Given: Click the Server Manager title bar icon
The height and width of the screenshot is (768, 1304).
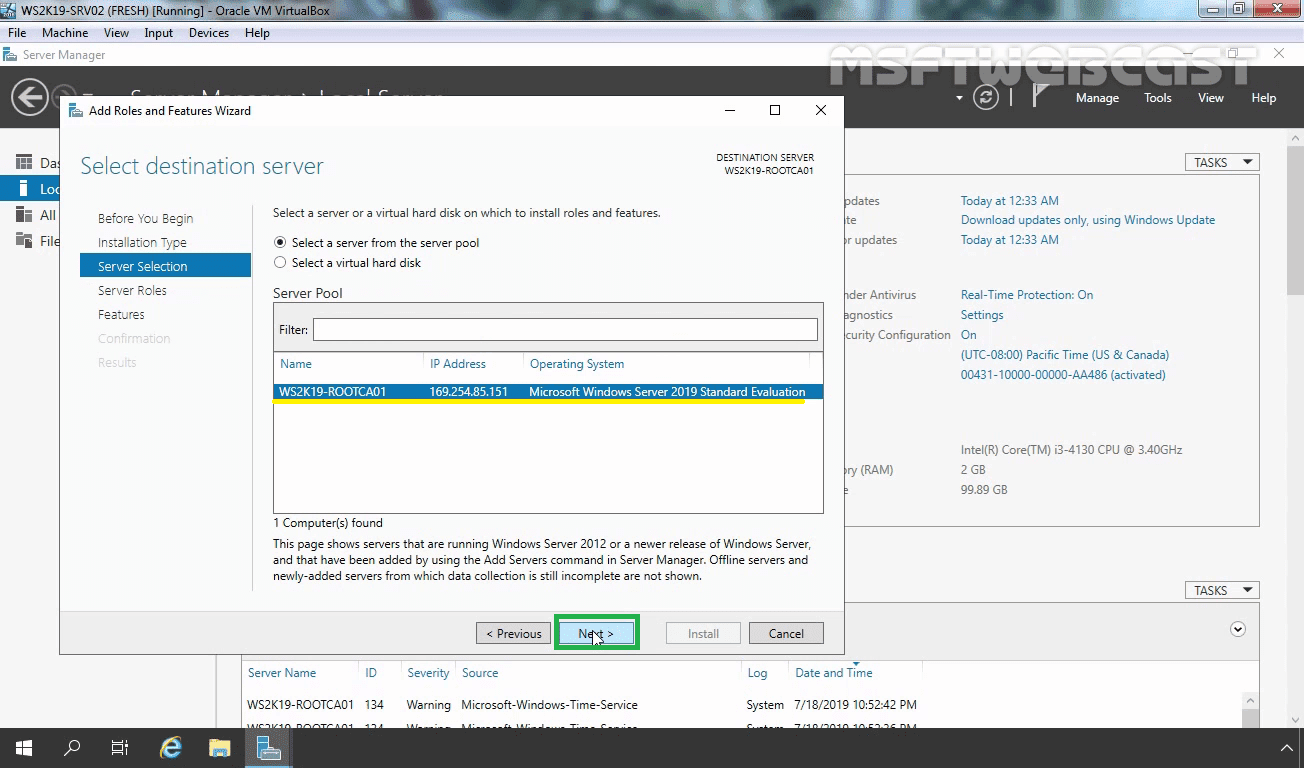Looking at the screenshot, I should point(10,55).
